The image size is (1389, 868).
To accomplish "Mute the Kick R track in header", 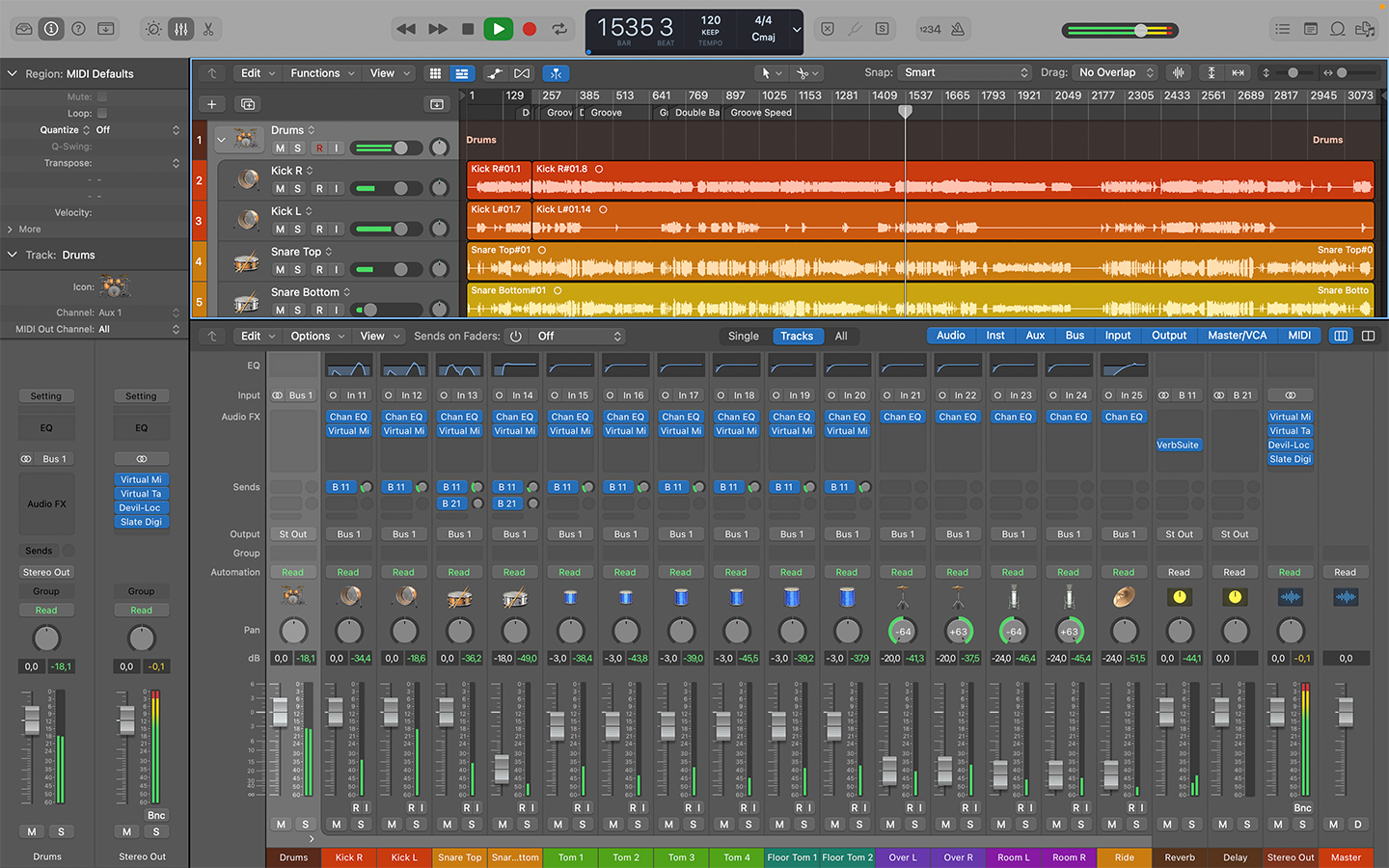I will (x=280, y=189).
